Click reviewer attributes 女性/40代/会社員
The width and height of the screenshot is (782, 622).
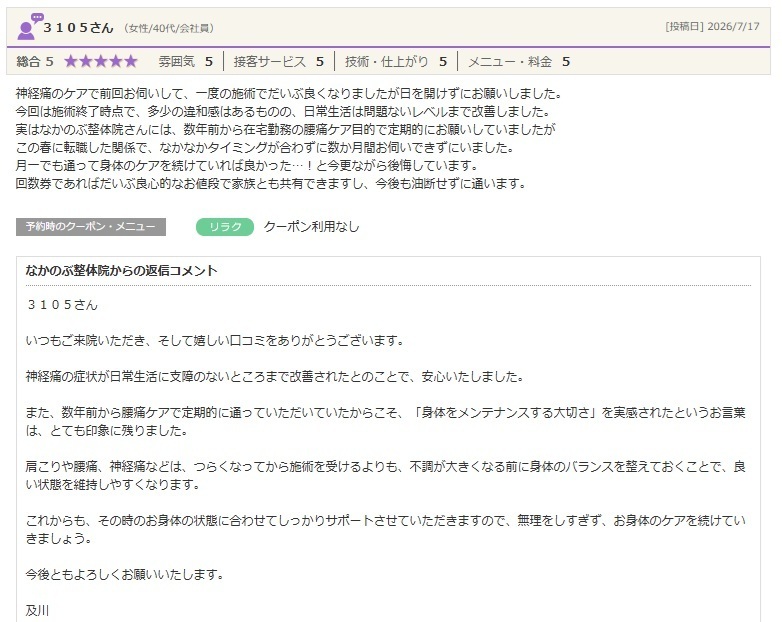[170, 28]
